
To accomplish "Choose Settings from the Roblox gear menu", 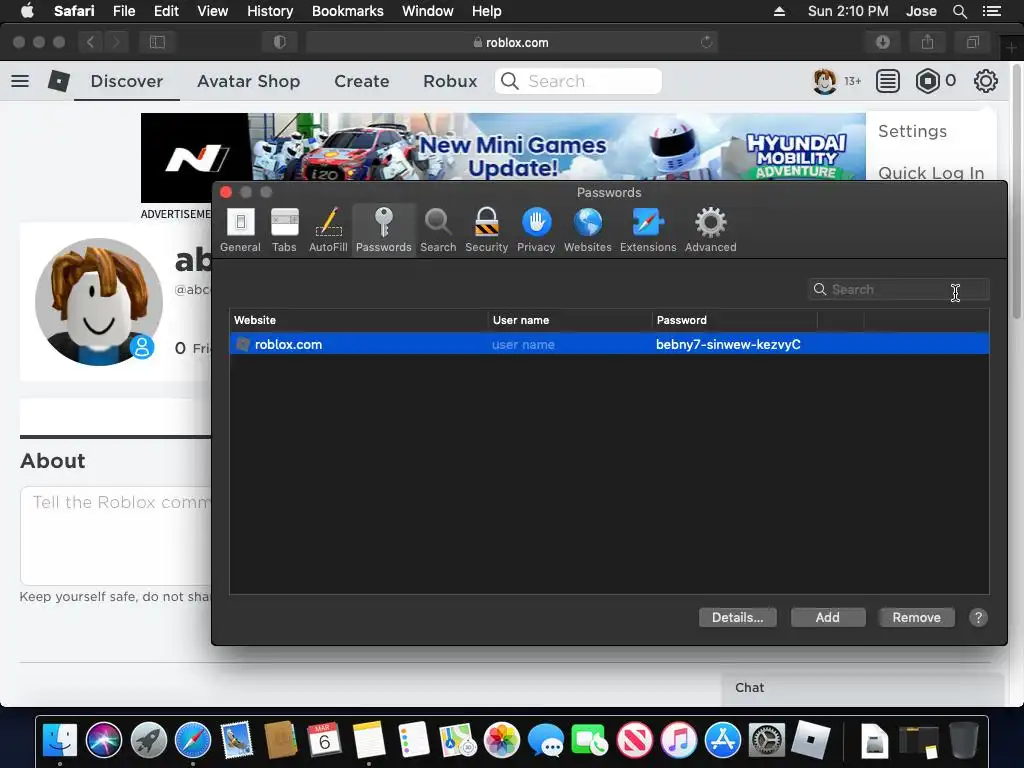I will point(912,131).
